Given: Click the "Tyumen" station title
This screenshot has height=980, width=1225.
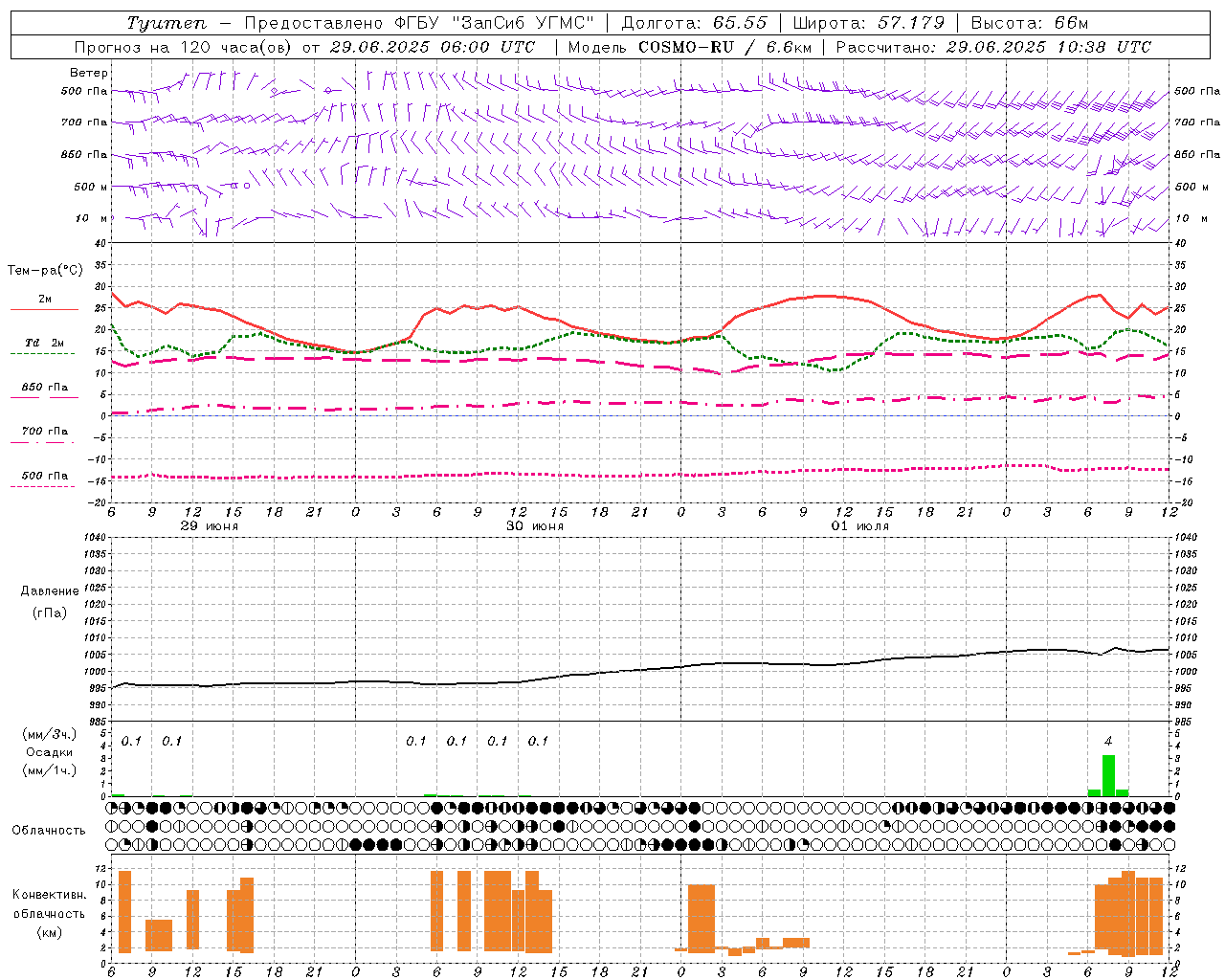Looking at the screenshot, I should (x=166, y=23).
